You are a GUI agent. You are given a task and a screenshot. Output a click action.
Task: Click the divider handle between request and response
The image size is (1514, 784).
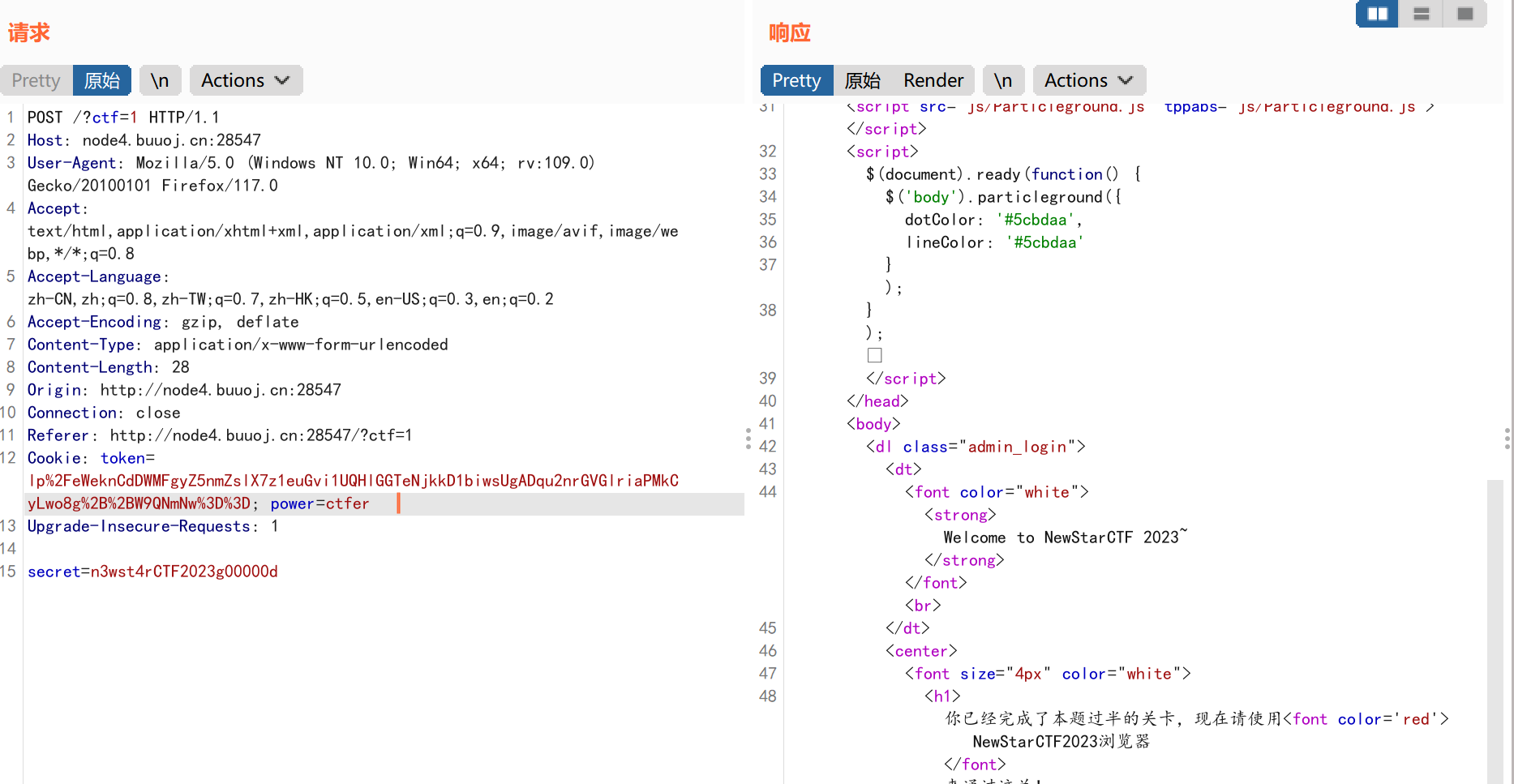click(x=748, y=439)
